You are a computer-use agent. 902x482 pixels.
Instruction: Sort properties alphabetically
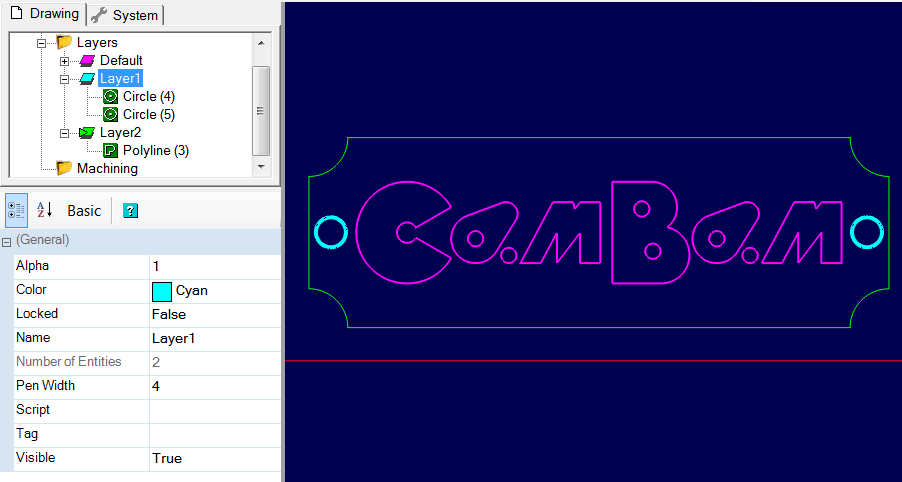pos(44,210)
